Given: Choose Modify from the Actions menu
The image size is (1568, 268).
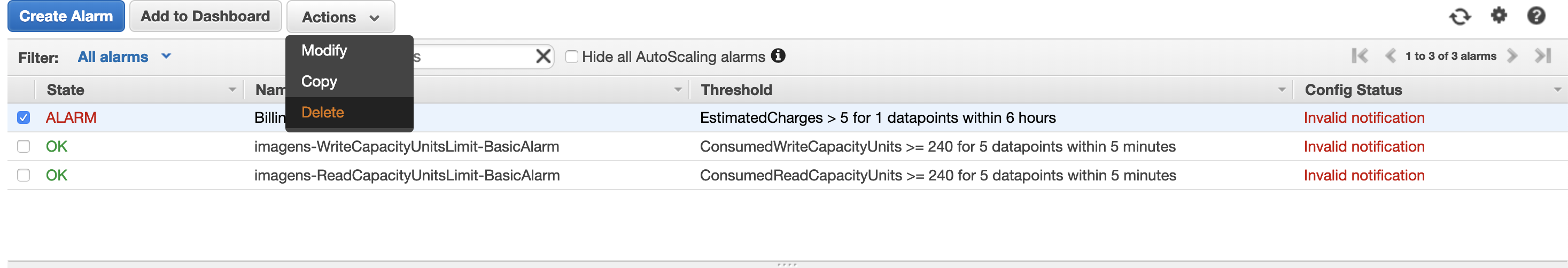Looking at the screenshot, I should (x=324, y=50).
